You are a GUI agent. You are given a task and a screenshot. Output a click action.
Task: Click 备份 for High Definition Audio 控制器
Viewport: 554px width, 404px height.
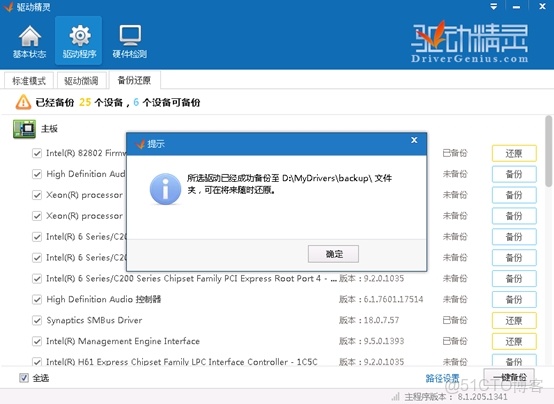(514, 299)
